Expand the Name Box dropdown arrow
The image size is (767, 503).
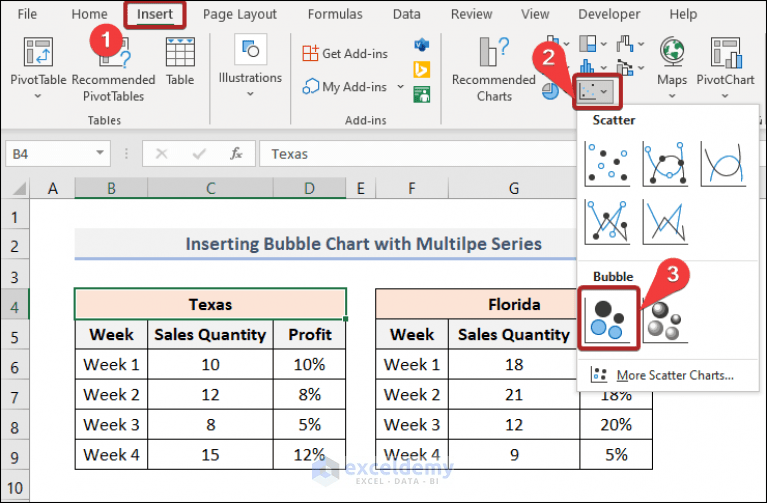100,154
